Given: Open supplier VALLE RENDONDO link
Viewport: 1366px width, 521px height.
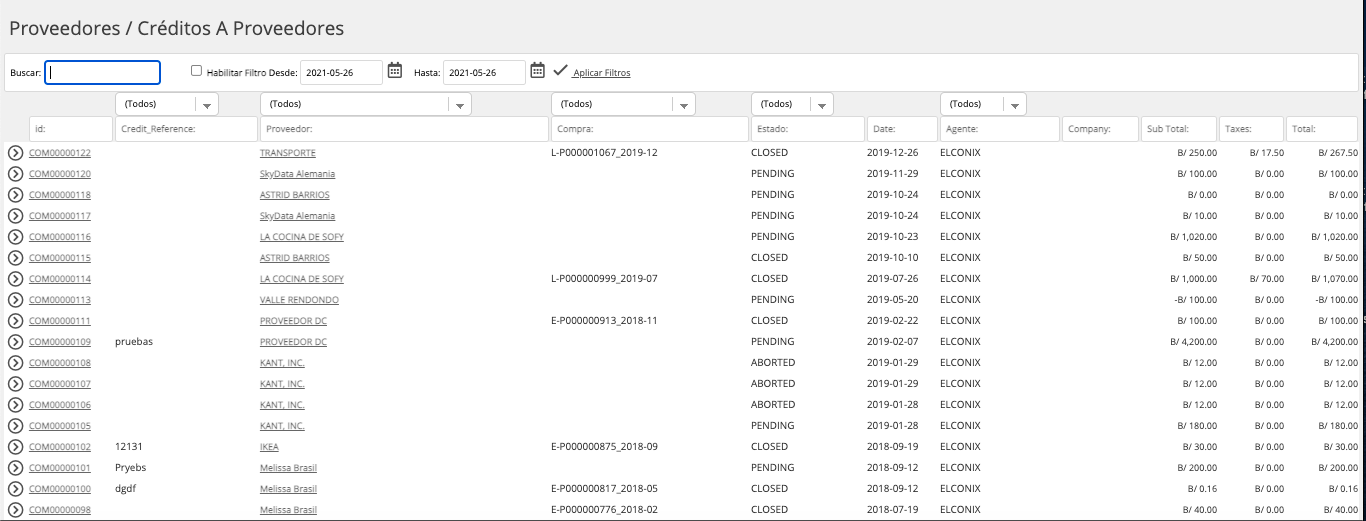Looking at the screenshot, I should point(299,300).
